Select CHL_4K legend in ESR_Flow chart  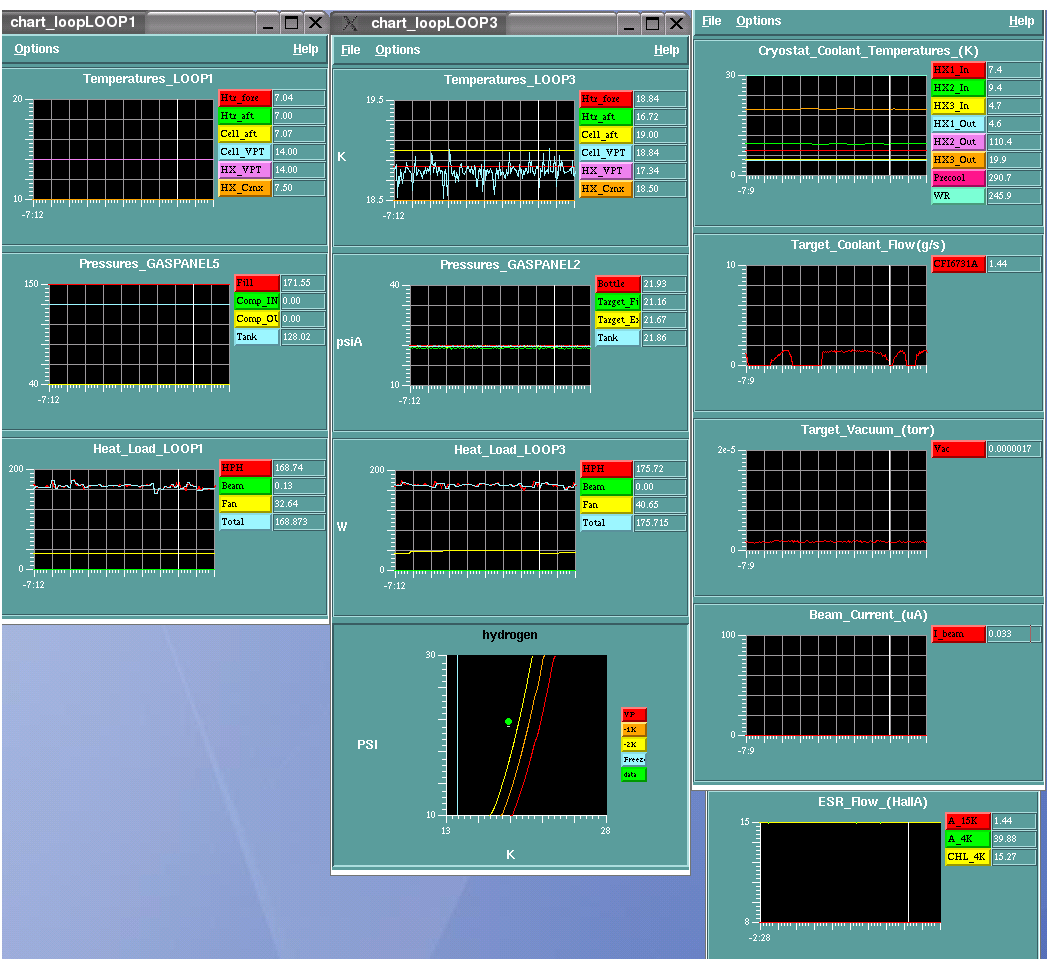click(x=968, y=857)
